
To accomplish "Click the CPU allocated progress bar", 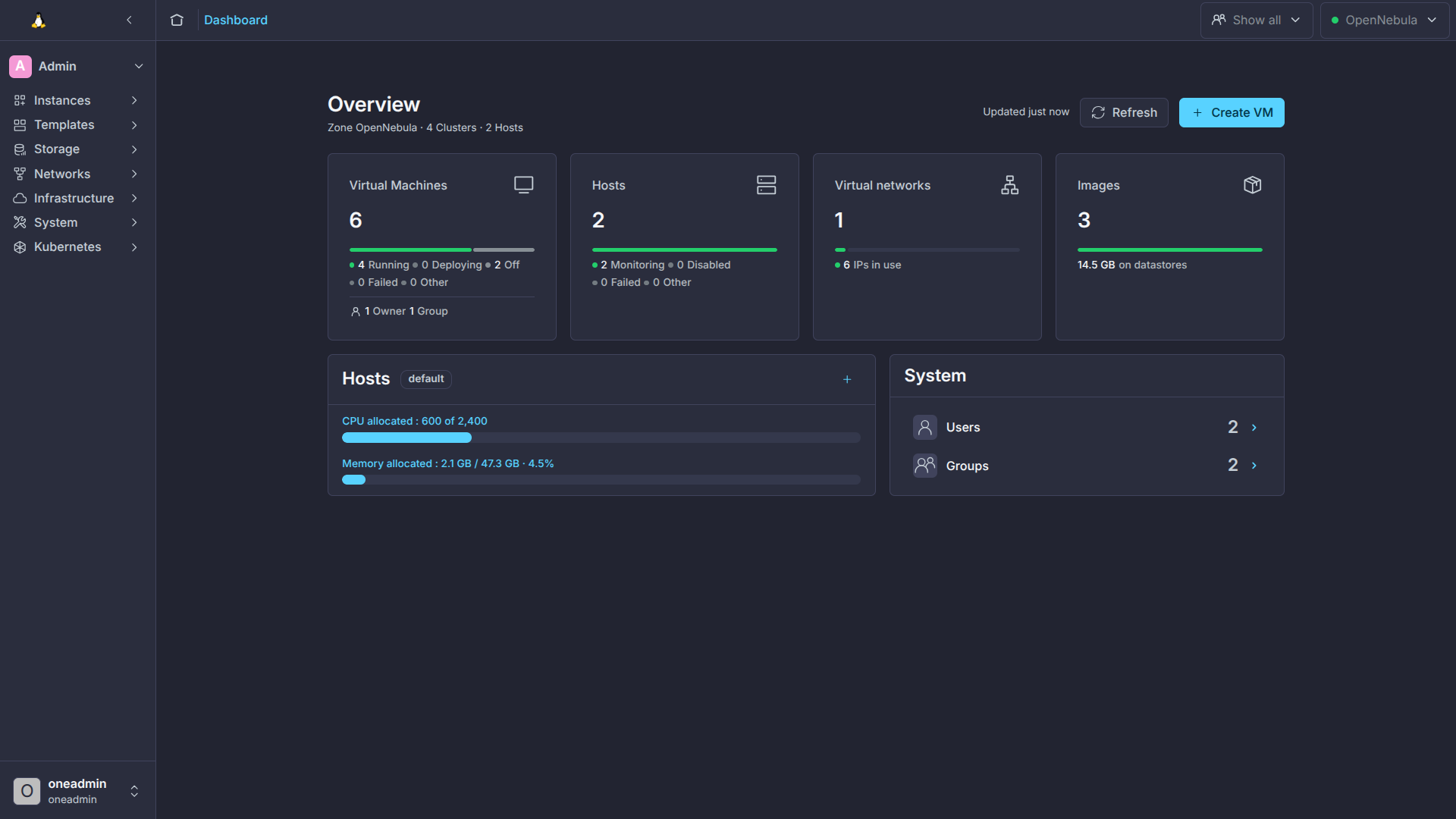I will [x=601, y=438].
